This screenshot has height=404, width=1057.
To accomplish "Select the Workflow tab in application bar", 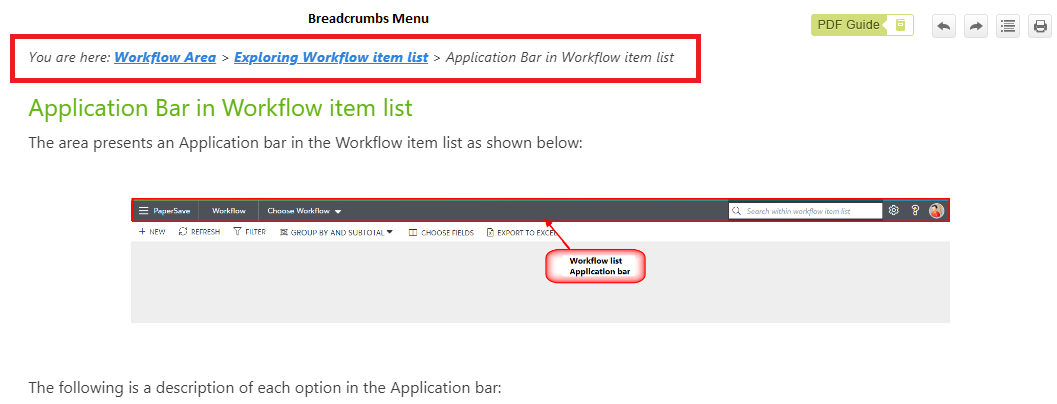I will (x=229, y=211).
